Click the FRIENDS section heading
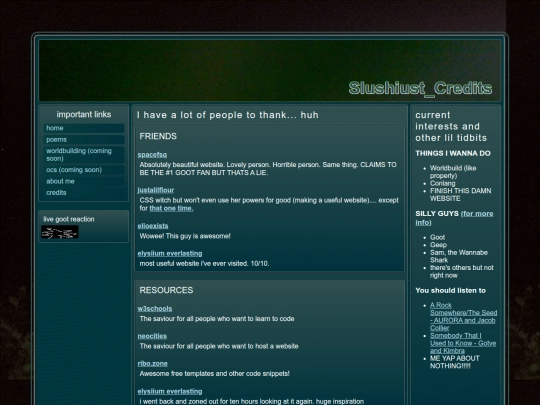540x405 pixels. point(158,136)
